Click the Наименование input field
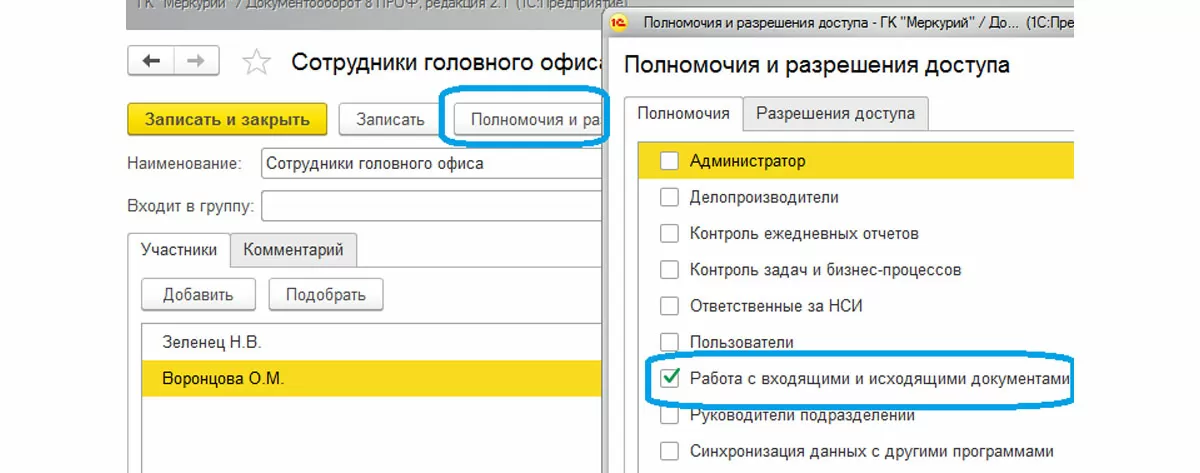 click(x=430, y=164)
